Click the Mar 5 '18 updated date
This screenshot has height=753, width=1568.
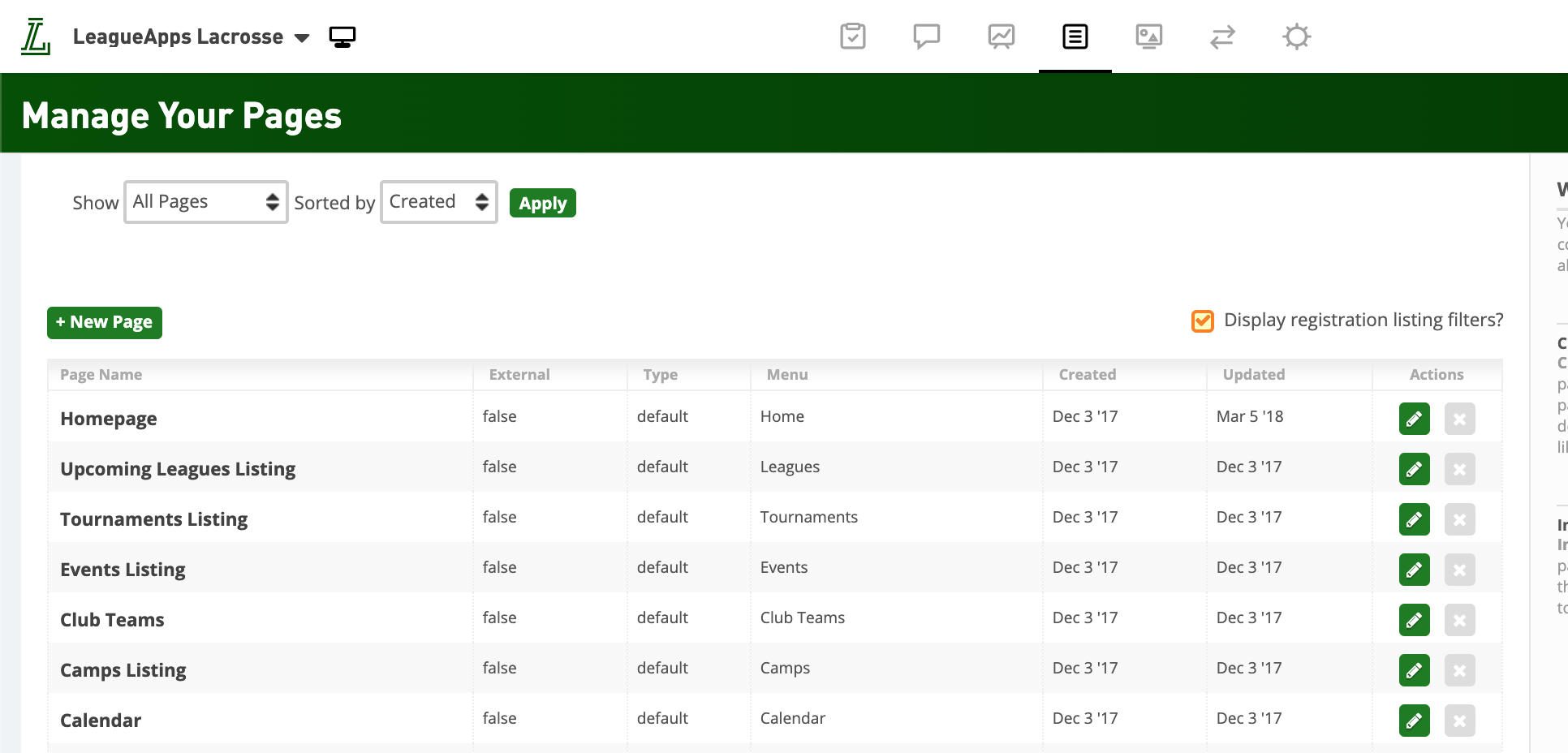(1250, 416)
